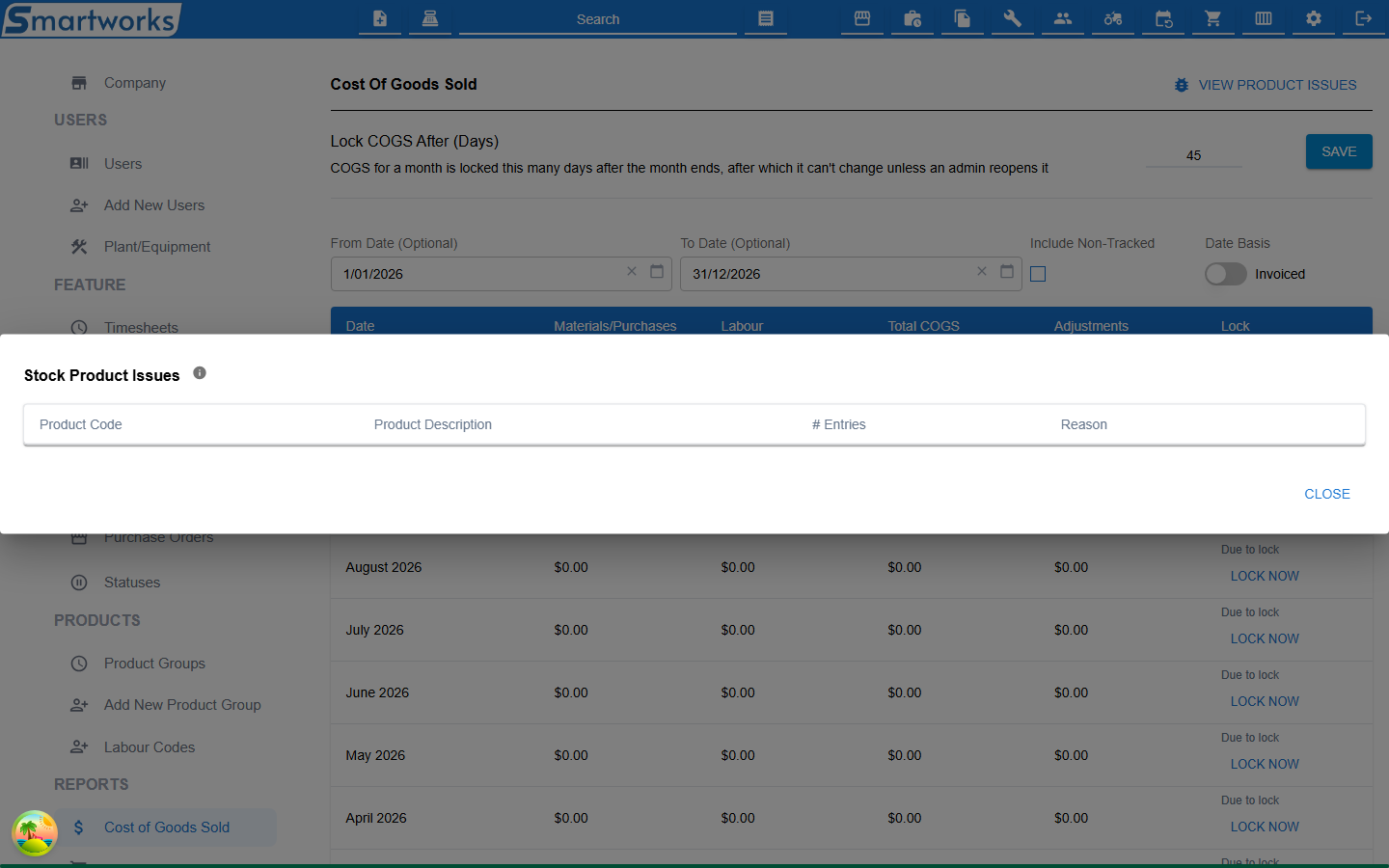Click the work bag with clock icon
1389x868 pixels.
tap(912, 18)
